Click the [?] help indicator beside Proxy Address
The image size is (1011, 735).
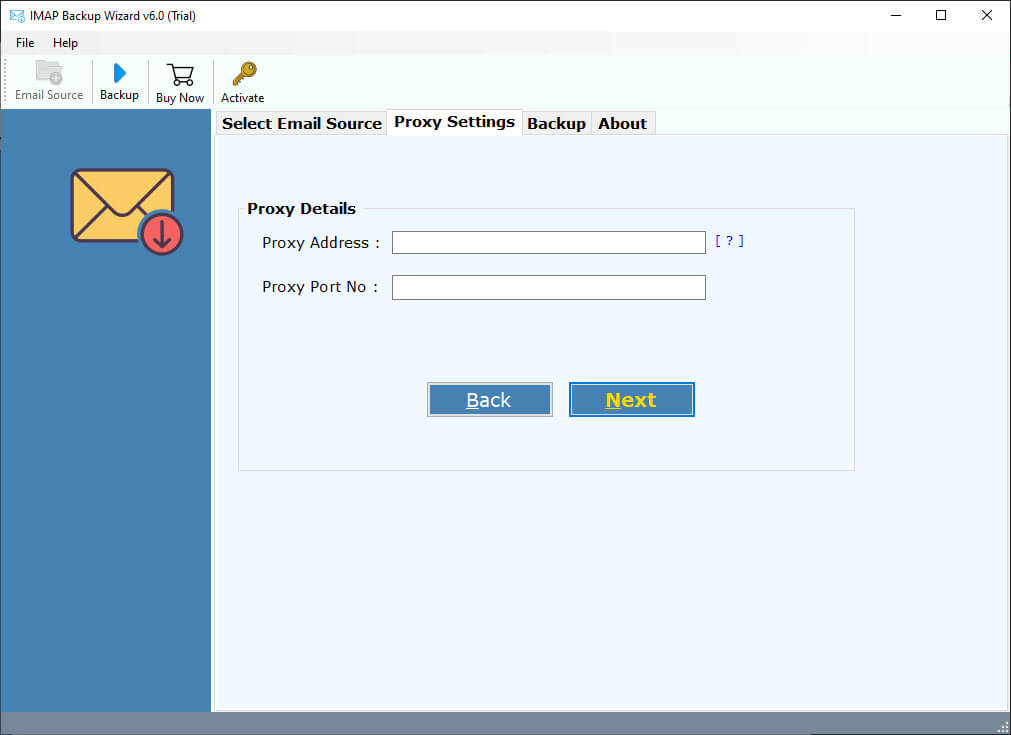click(x=729, y=241)
